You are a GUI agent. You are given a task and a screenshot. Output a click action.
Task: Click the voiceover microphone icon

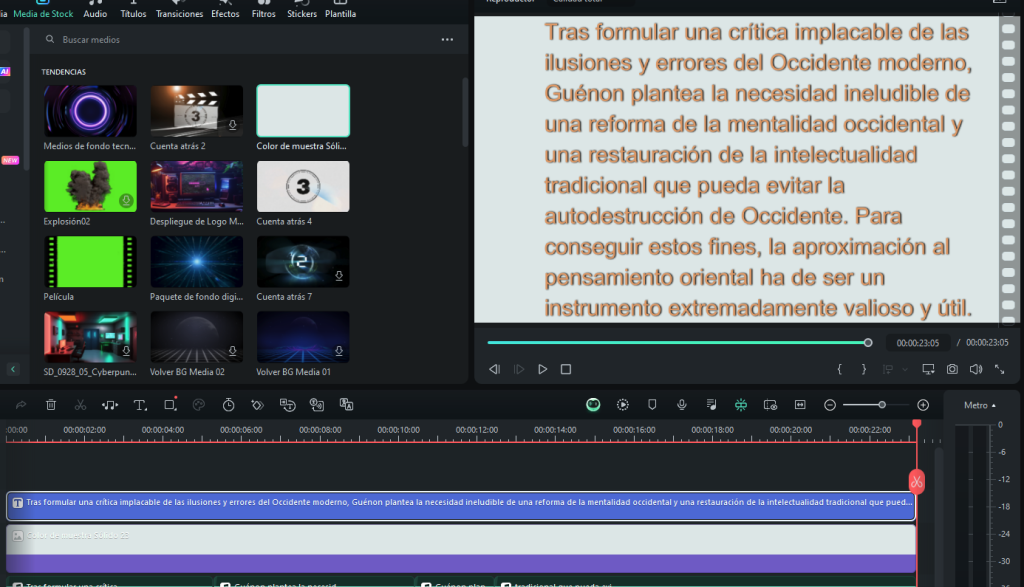681,405
